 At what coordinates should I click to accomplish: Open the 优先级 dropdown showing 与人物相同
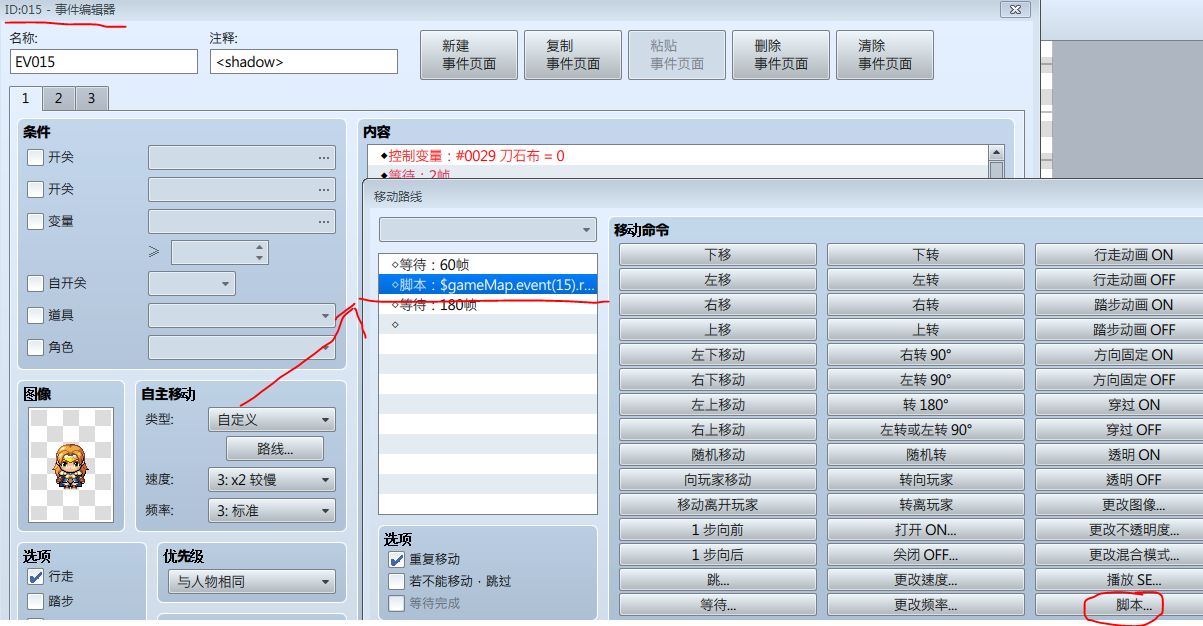254,581
